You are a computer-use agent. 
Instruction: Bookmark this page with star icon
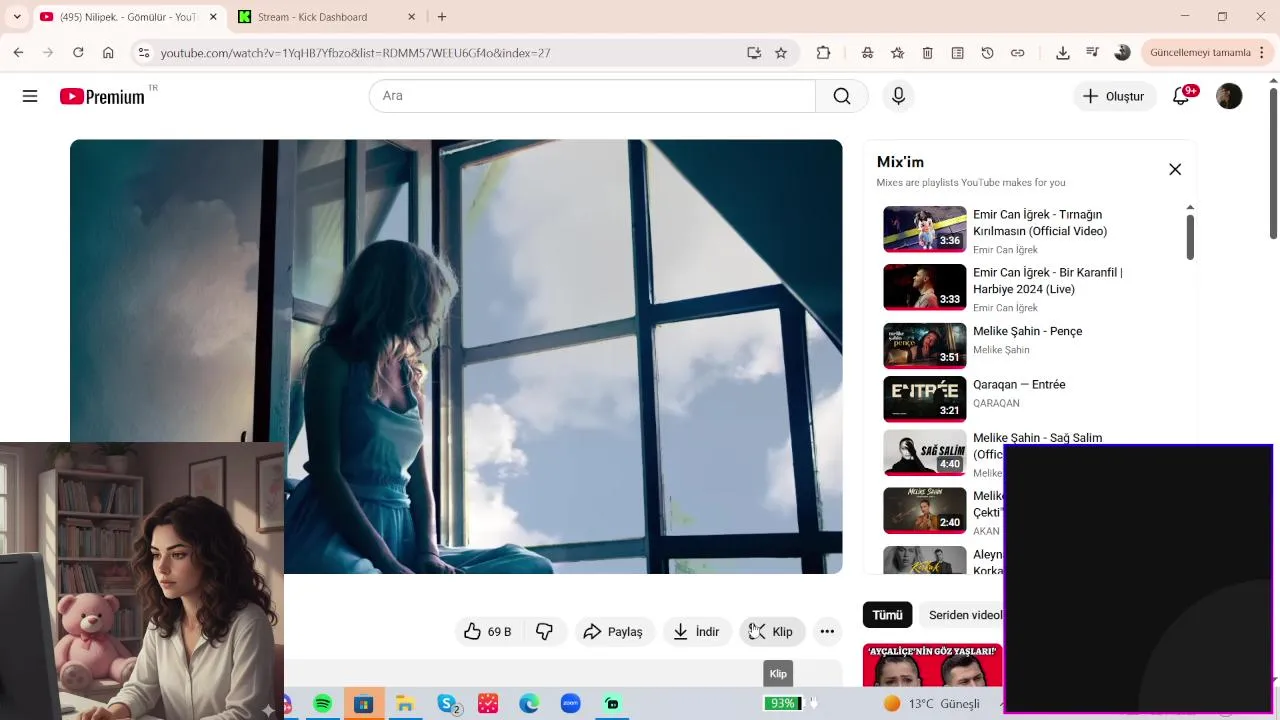(781, 53)
